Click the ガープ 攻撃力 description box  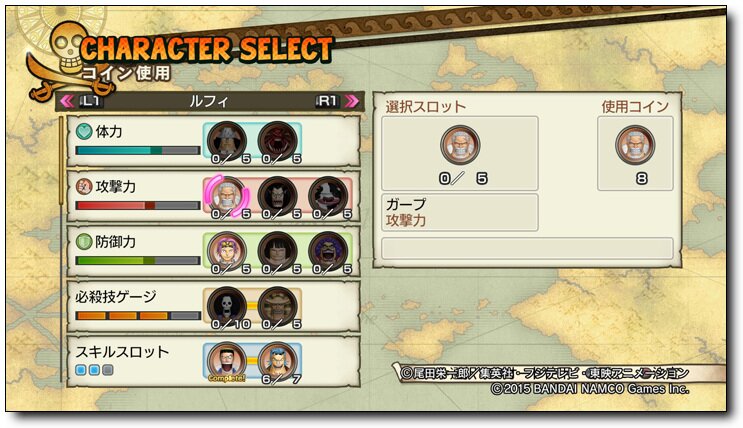(x=460, y=212)
